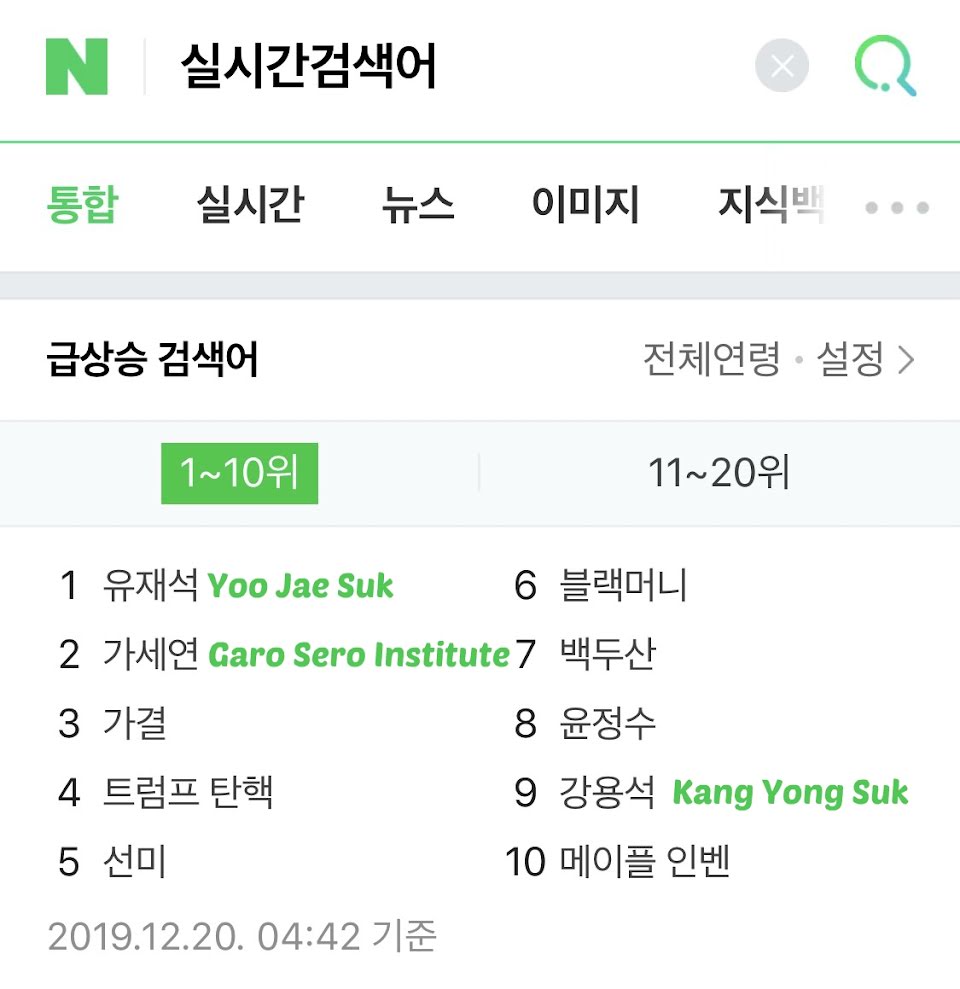This screenshot has height=989, width=960.
Task: Select the 통합 tab
Action: coord(82,204)
